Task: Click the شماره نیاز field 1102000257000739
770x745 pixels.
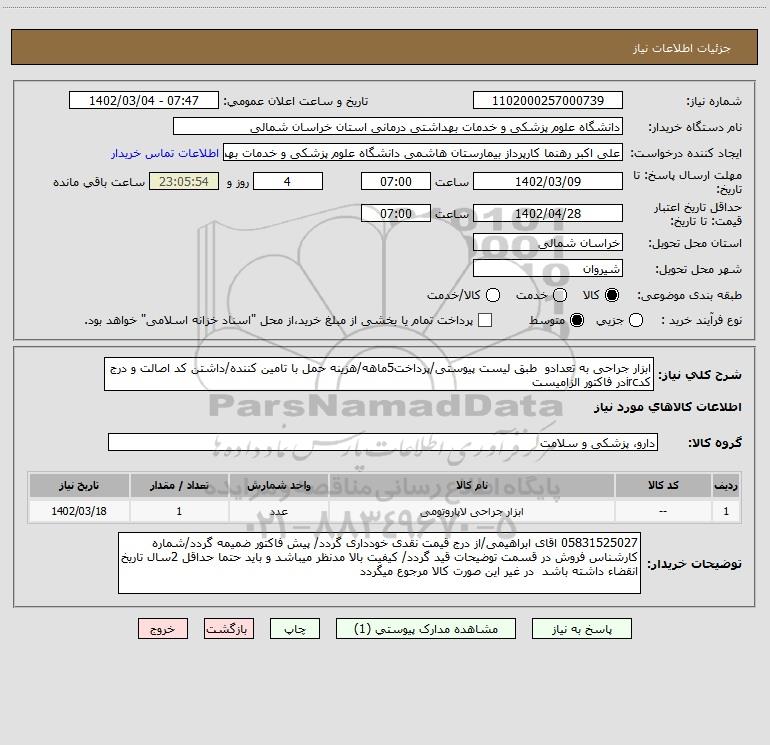Action: pyautogui.click(x=548, y=101)
